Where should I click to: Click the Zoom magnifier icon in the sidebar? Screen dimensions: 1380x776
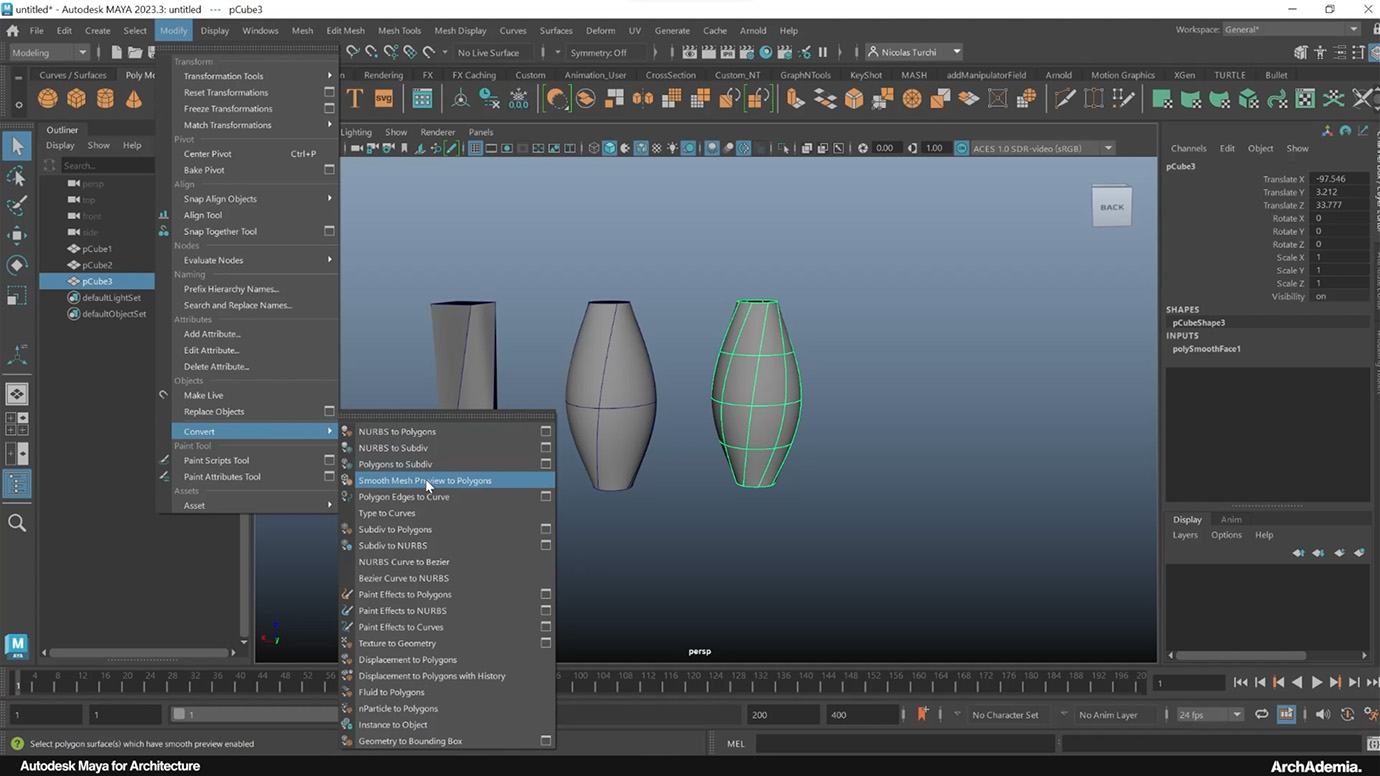pyautogui.click(x=16, y=521)
